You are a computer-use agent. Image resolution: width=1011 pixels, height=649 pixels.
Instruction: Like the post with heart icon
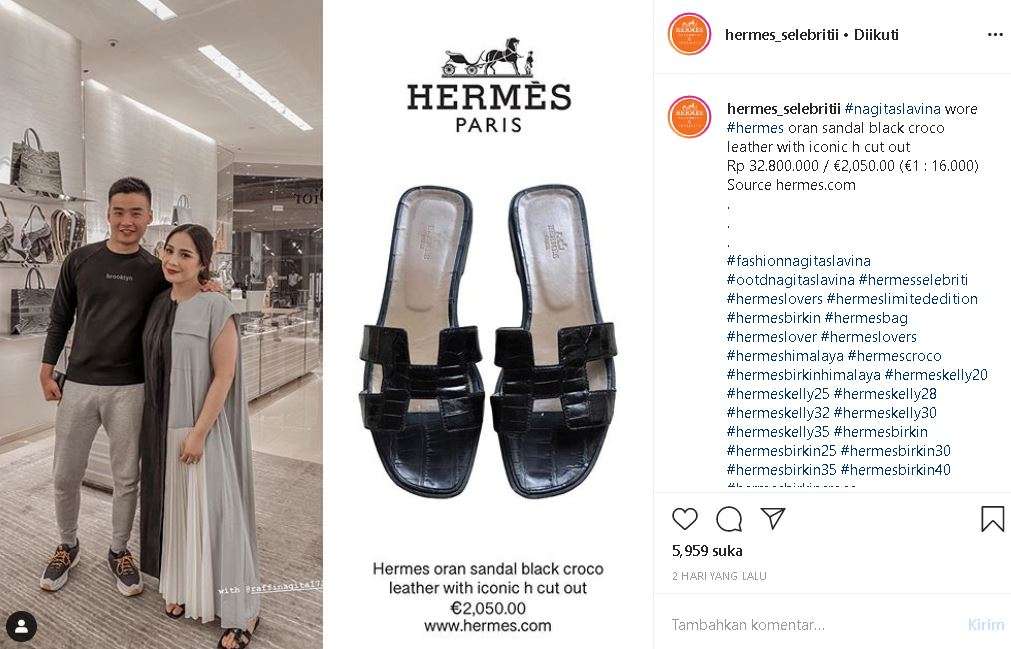tap(685, 519)
